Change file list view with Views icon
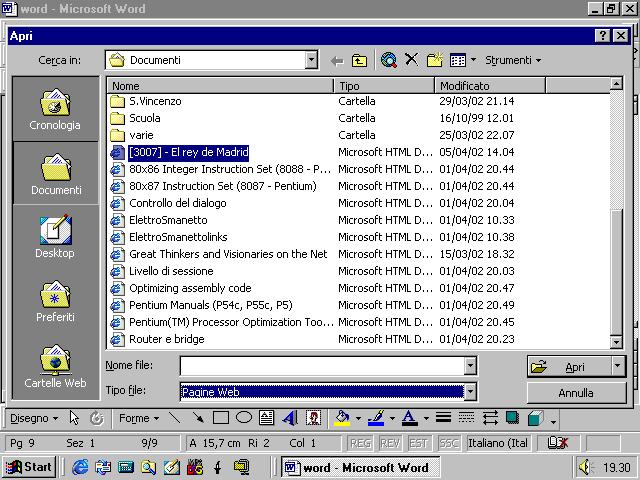The image size is (640, 480). pyautogui.click(x=458, y=60)
